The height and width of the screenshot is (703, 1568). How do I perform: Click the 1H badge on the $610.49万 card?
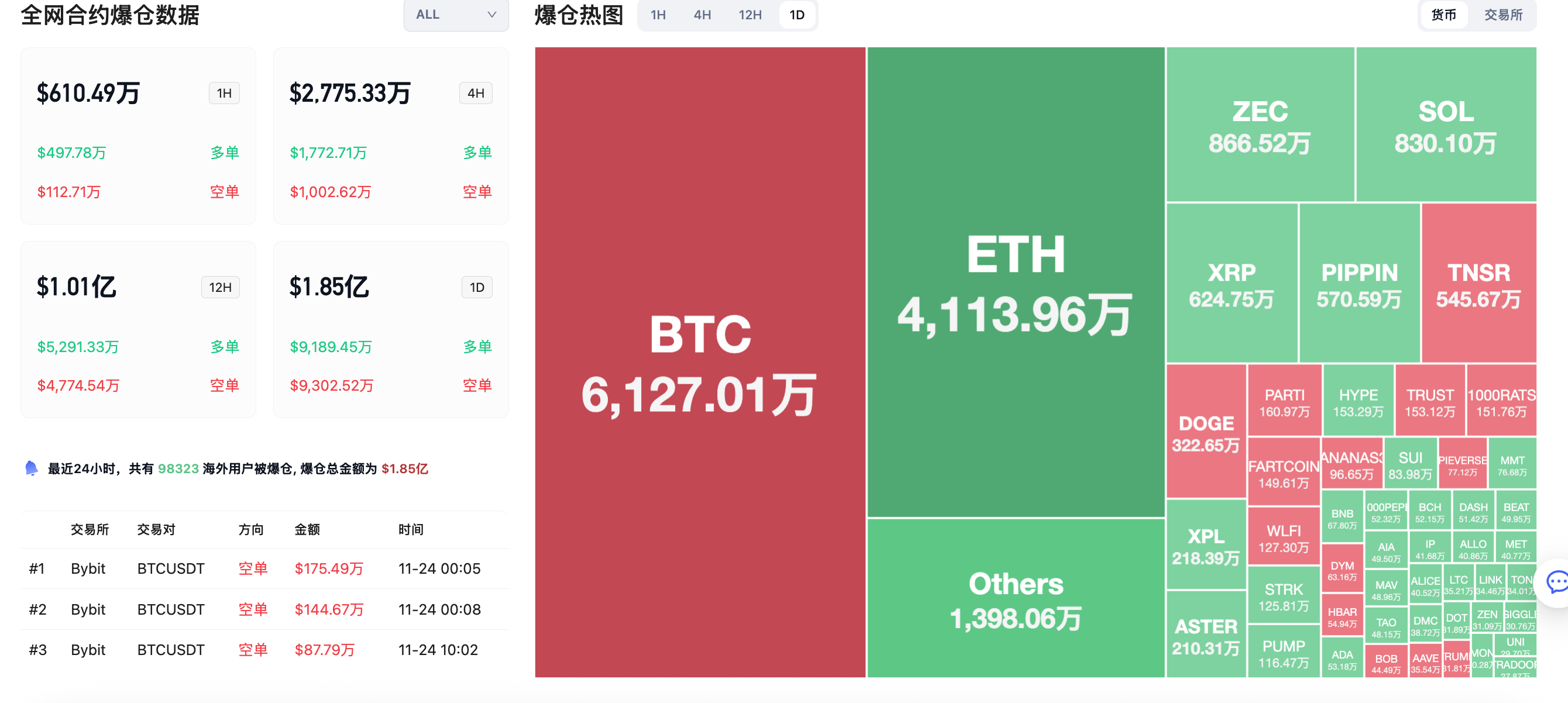224,93
